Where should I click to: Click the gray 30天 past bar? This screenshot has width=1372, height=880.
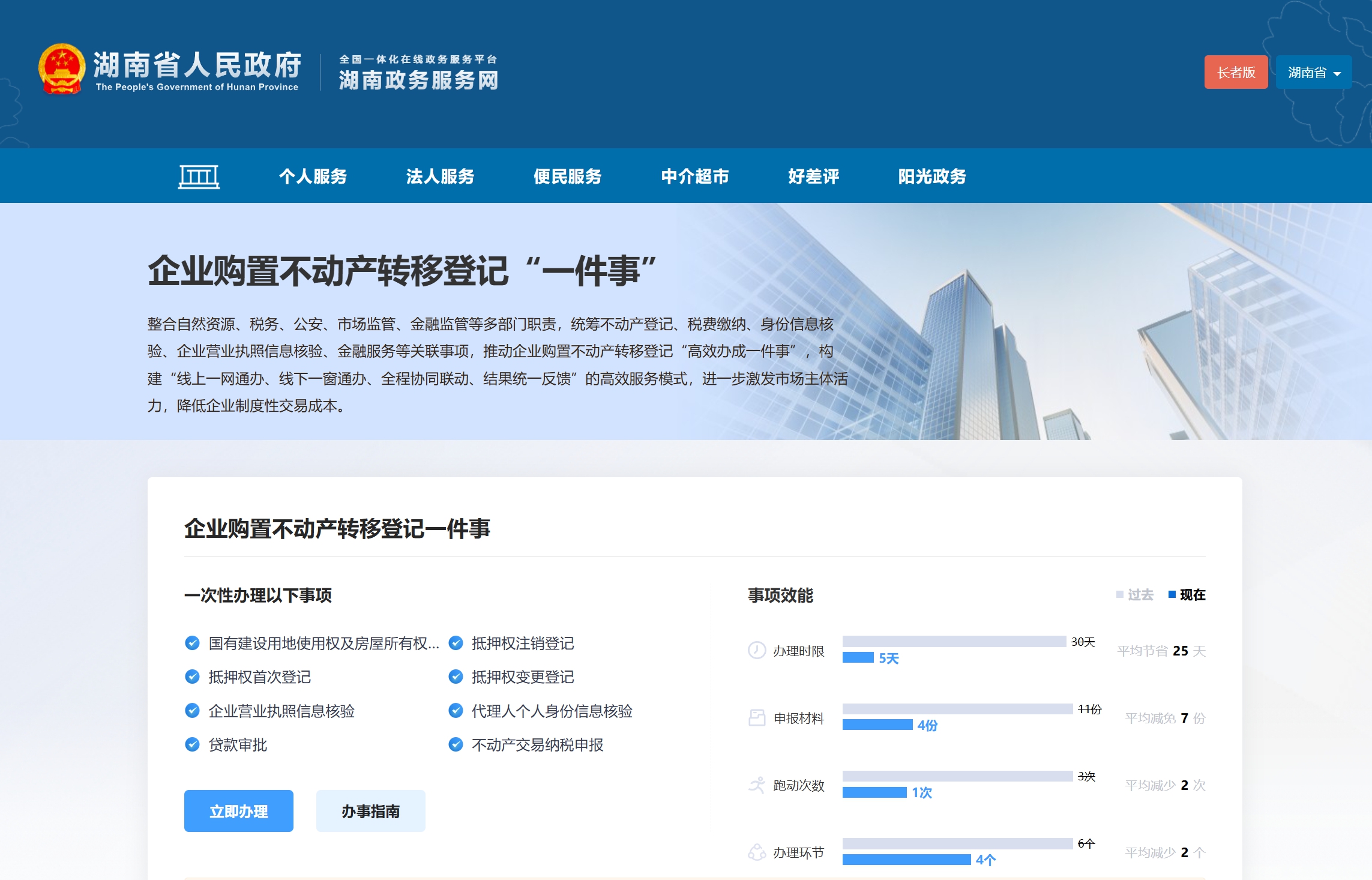coord(954,641)
